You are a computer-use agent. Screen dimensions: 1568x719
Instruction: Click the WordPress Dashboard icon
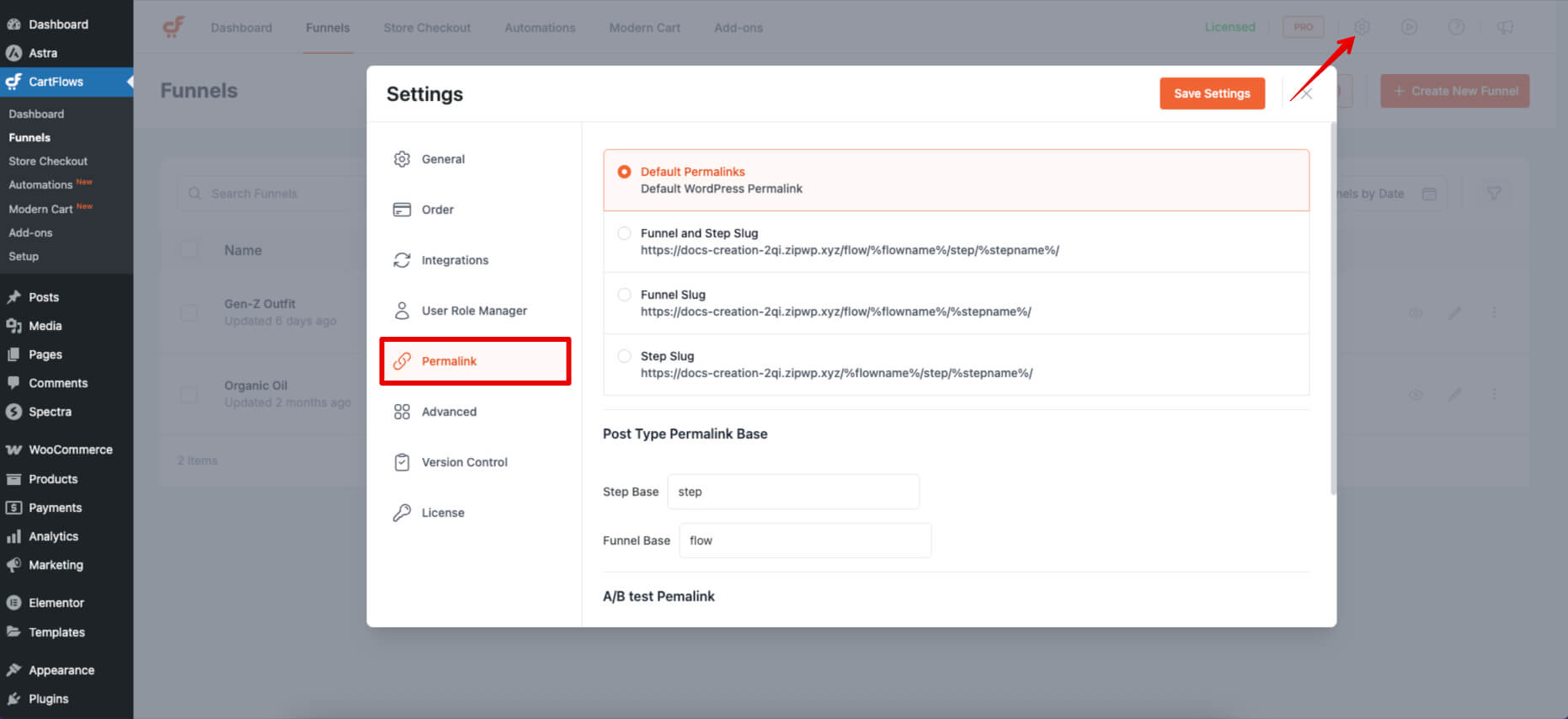click(13, 24)
